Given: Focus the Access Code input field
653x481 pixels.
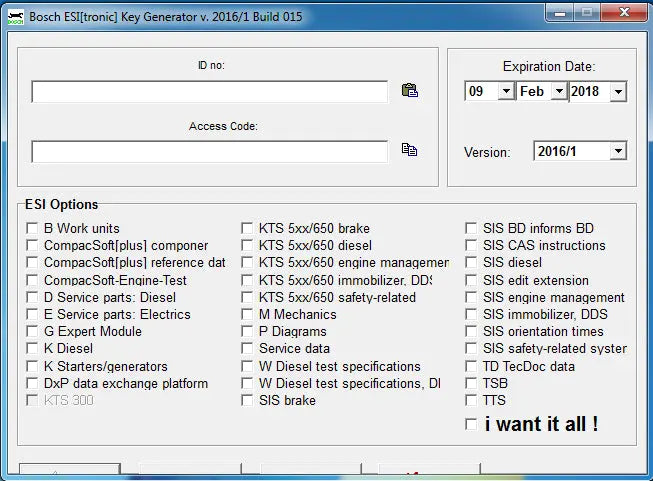Looking at the screenshot, I should pos(209,152).
